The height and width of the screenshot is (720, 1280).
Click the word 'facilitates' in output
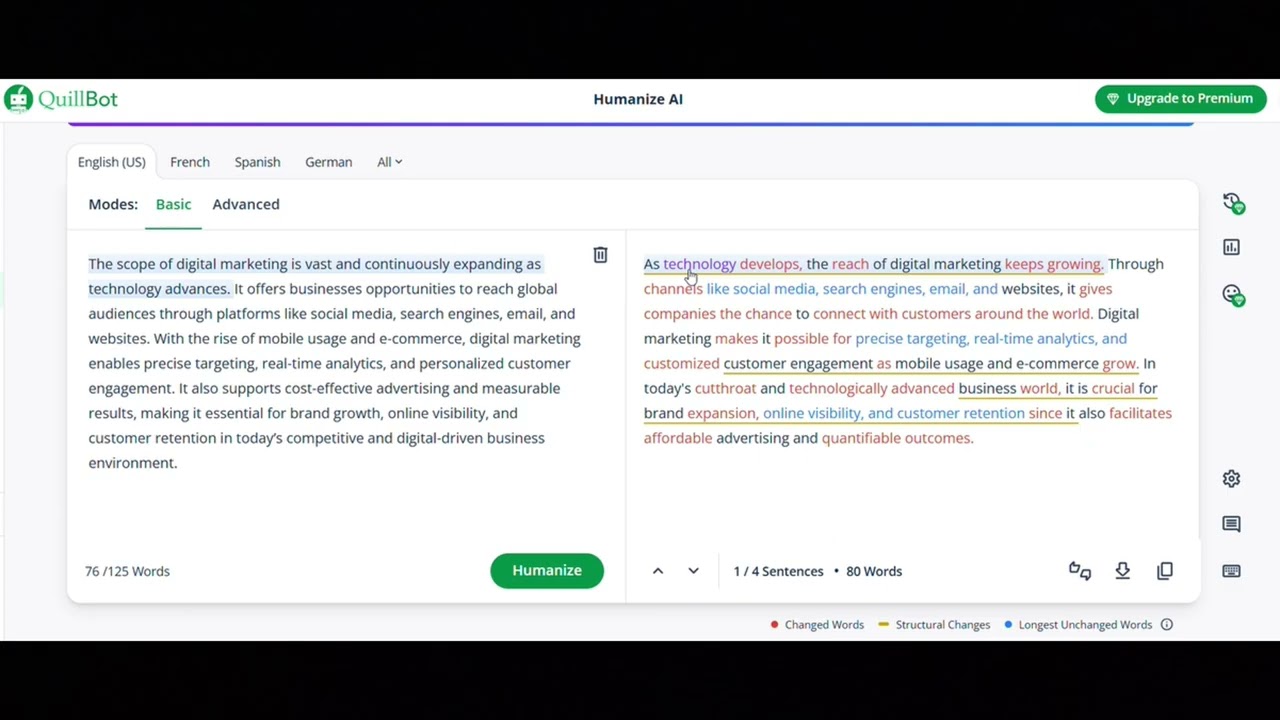[1140, 413]
